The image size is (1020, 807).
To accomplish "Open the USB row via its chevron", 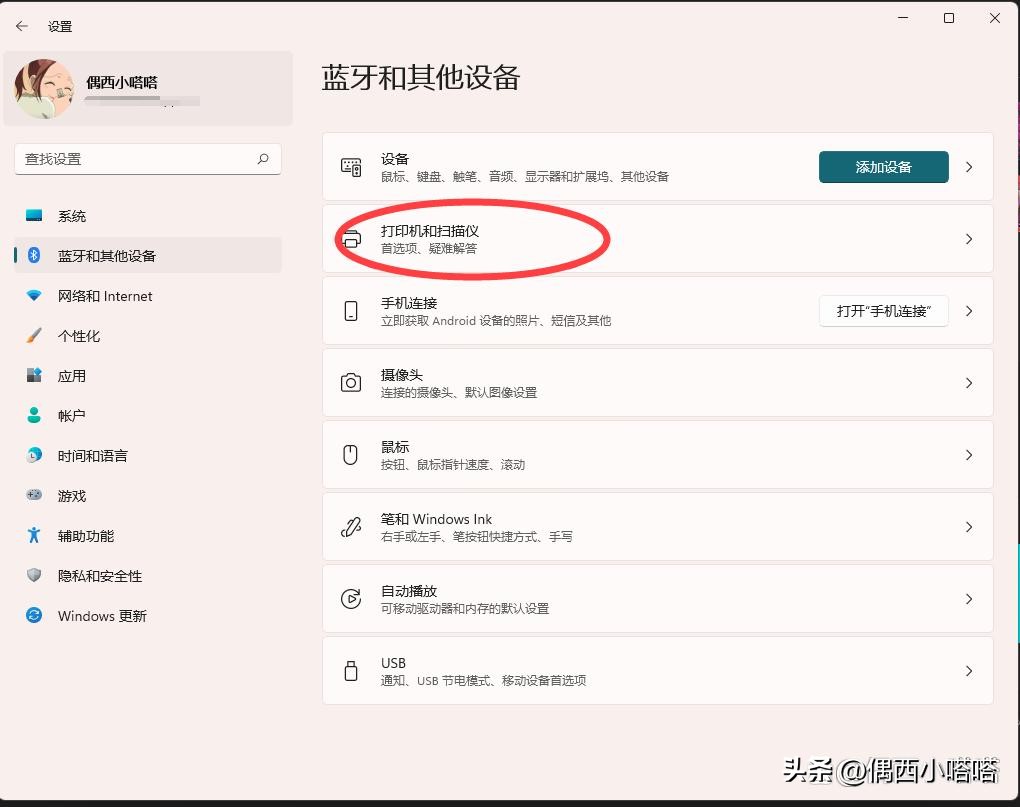I will 968,671.
